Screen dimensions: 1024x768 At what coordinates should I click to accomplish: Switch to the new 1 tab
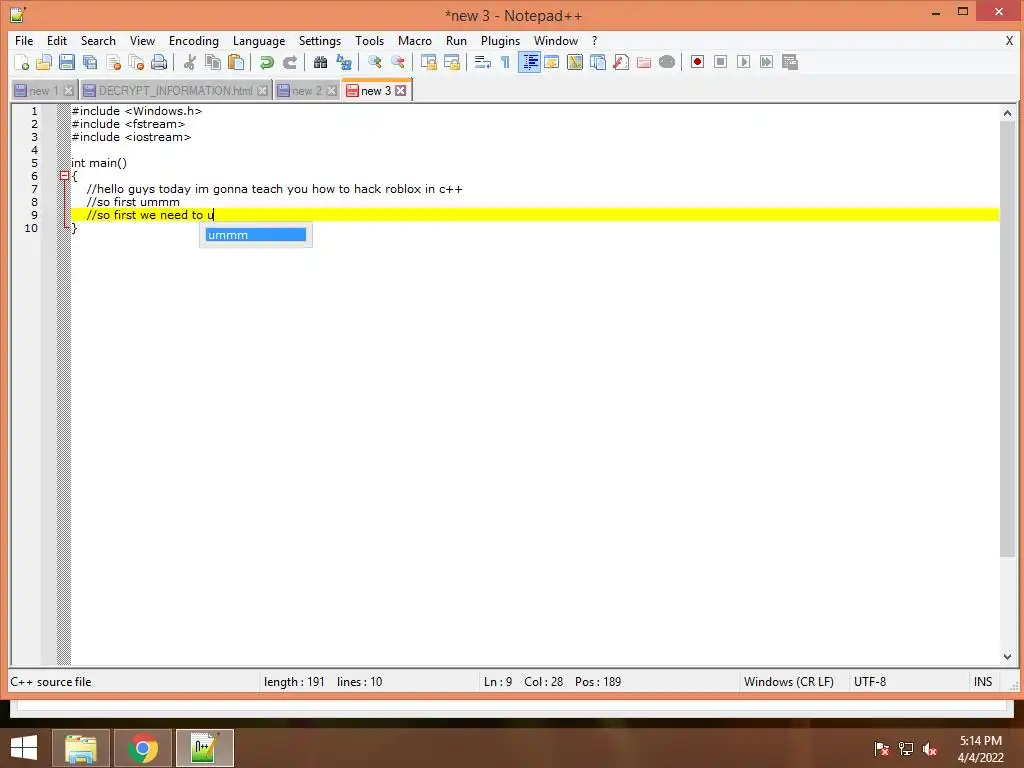(44, 91)
